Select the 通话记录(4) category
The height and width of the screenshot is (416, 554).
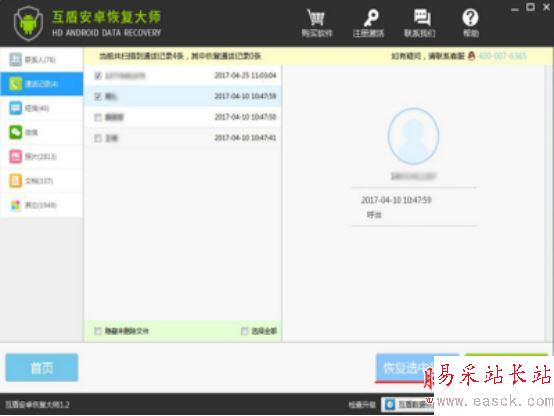tap(42, 84)
